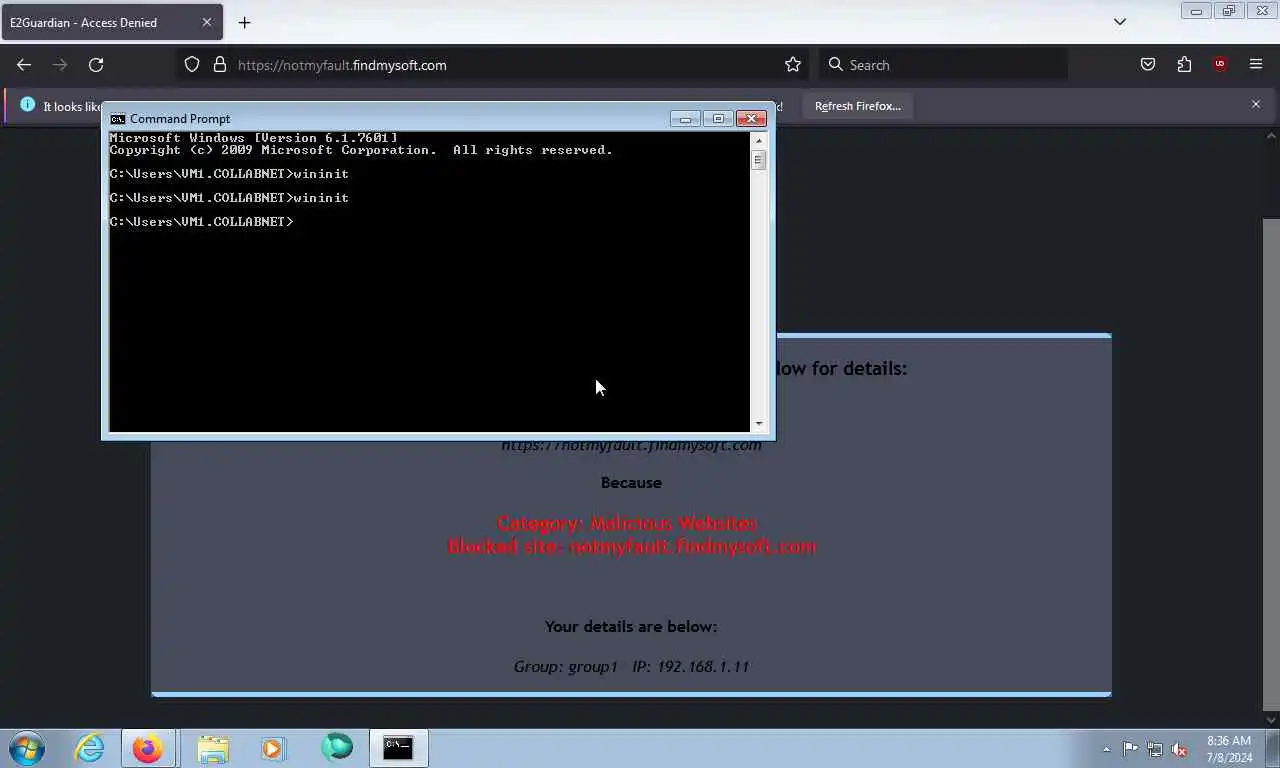The height and width of the screenshot is (768, 1280).
Task: Switch to Command Prompt taskbar button
Action: [x=398, y=748]
